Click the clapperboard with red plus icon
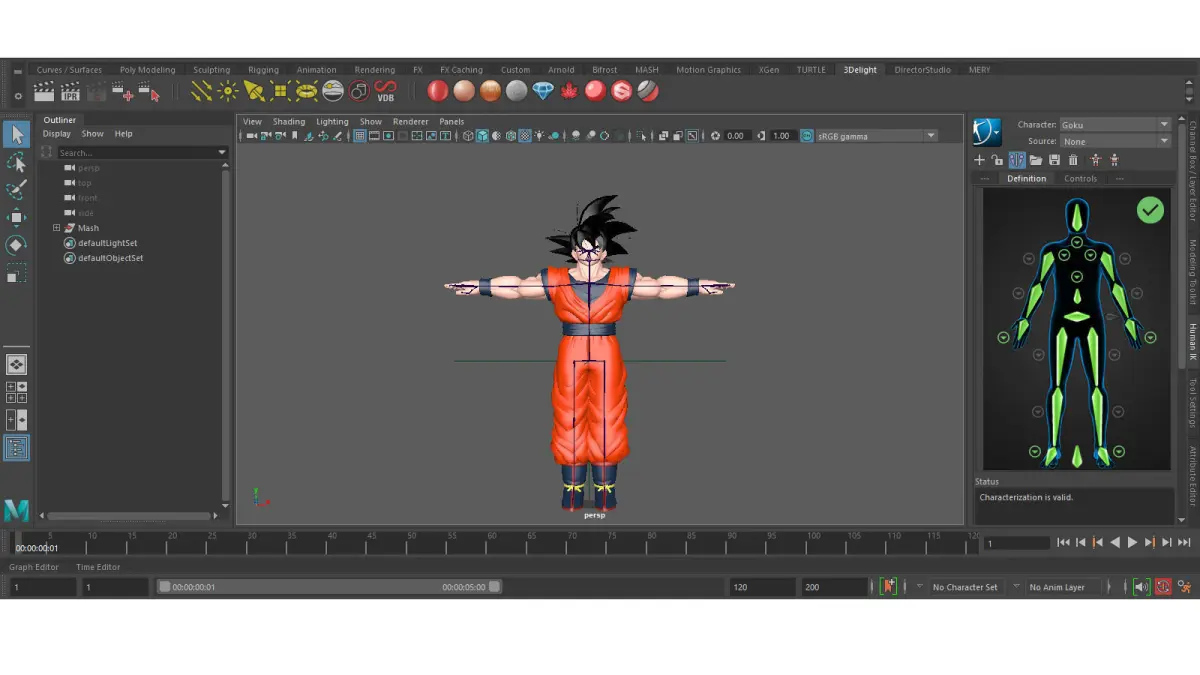This screenshot has height=675, width=1200. click(x=123, y=92)
